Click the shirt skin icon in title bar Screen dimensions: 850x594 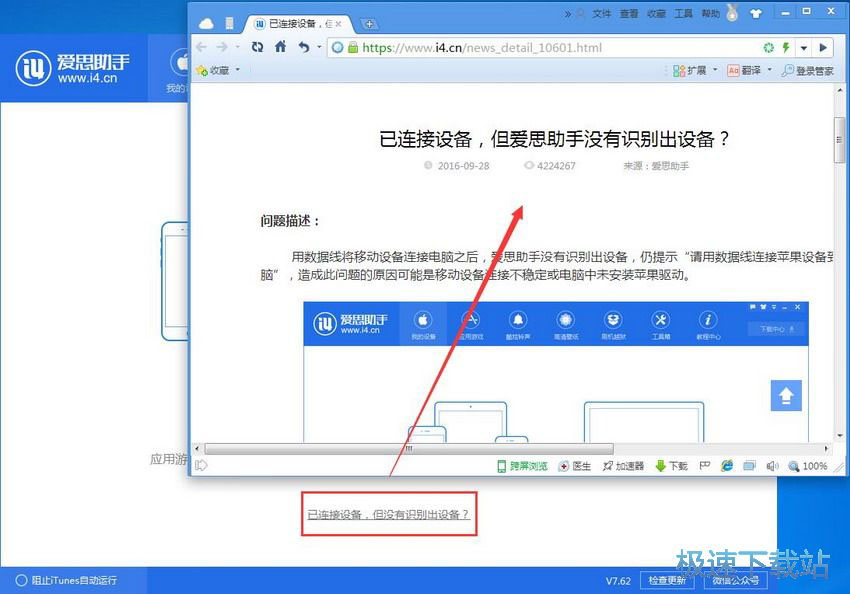tap(756, 14)
